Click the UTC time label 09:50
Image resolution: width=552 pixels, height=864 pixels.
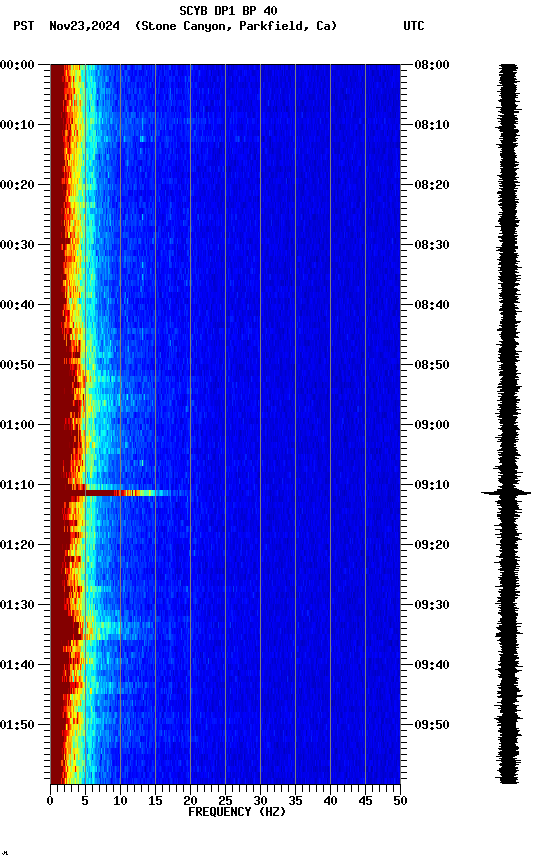pyautogui.click(x=432, y=725)
